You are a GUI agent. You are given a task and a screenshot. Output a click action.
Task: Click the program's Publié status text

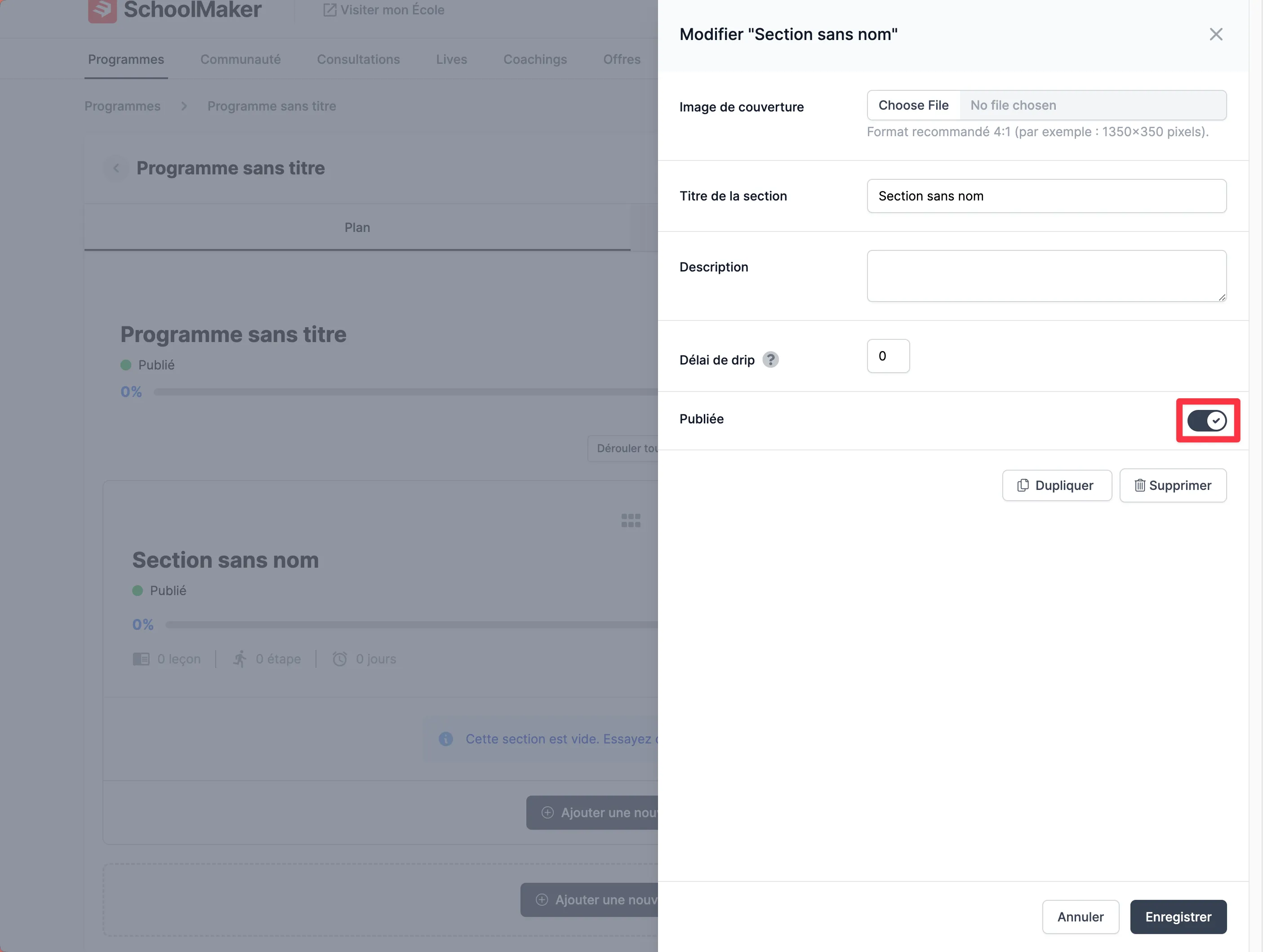pos(156,365)
